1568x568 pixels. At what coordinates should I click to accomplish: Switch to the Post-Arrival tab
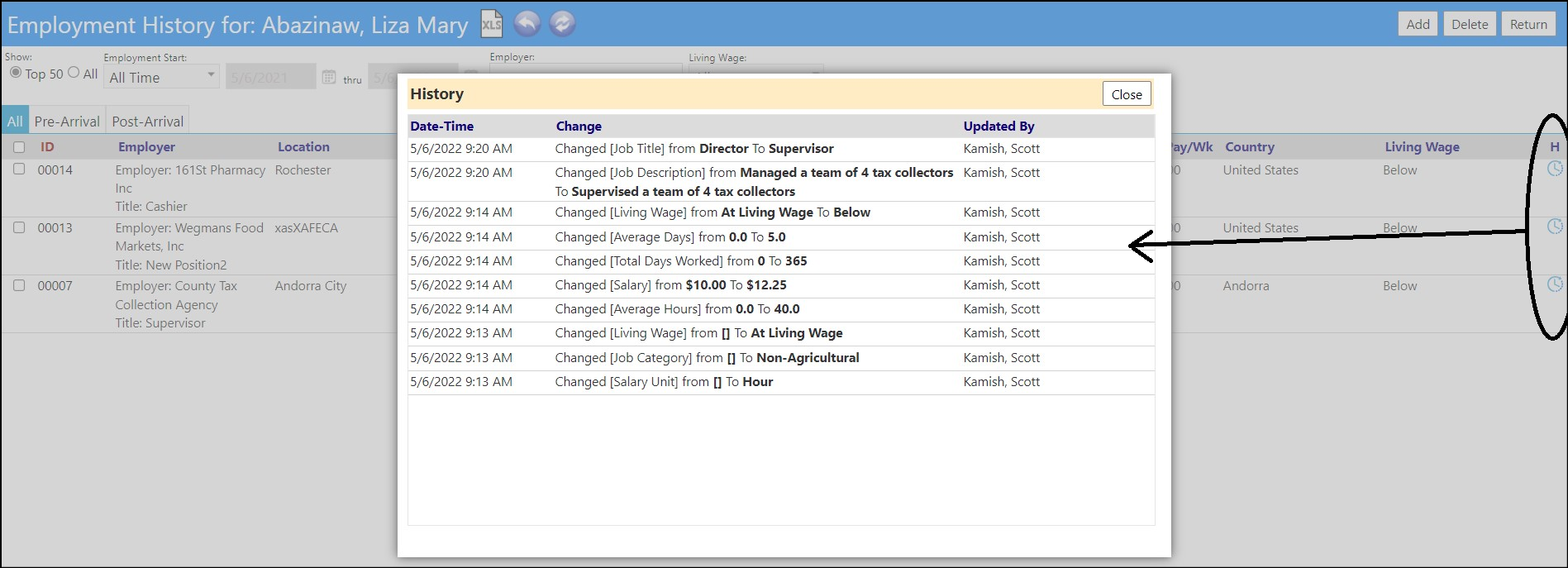coord(148,121)
